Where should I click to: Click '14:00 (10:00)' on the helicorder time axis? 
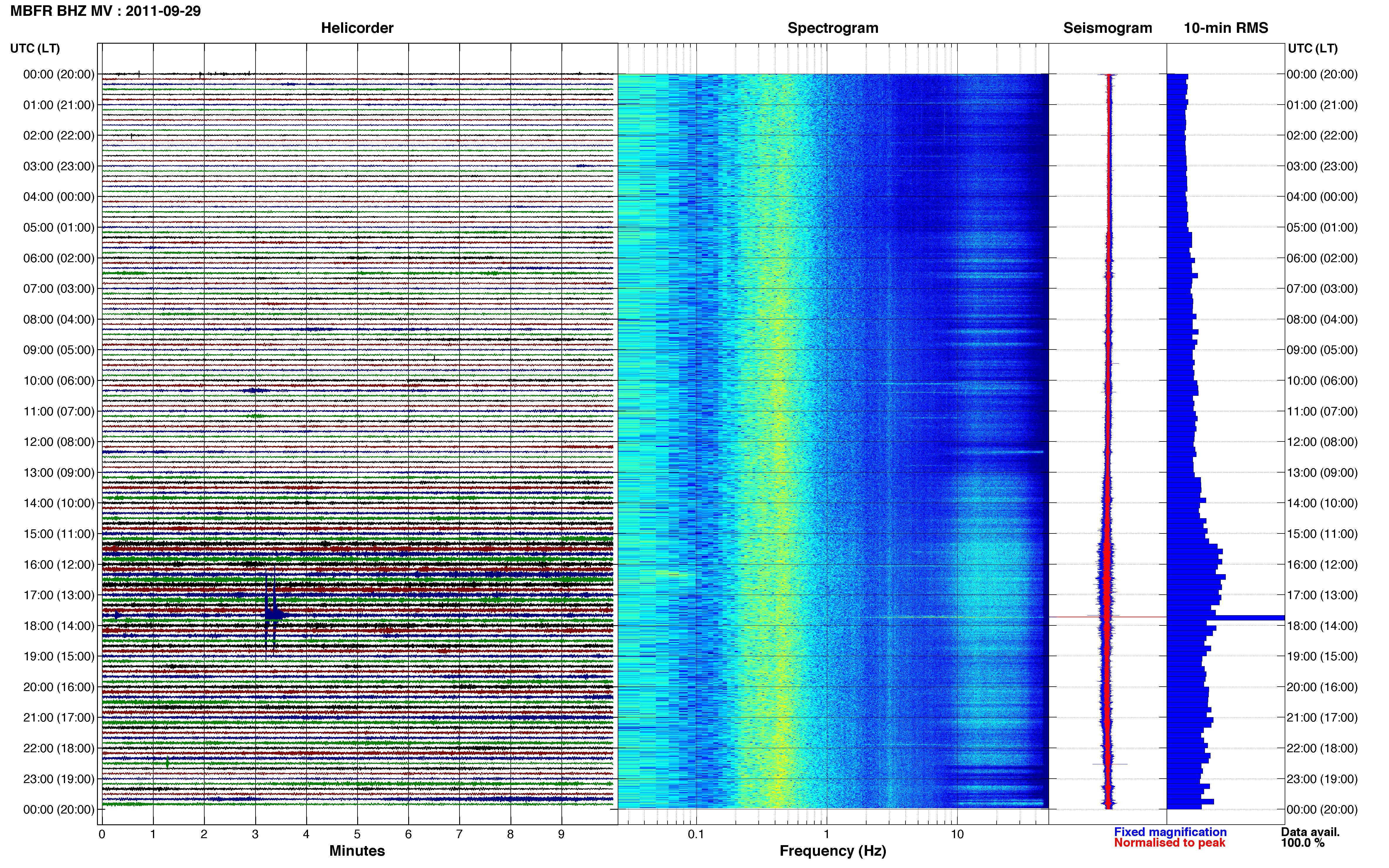coord(59,504)
